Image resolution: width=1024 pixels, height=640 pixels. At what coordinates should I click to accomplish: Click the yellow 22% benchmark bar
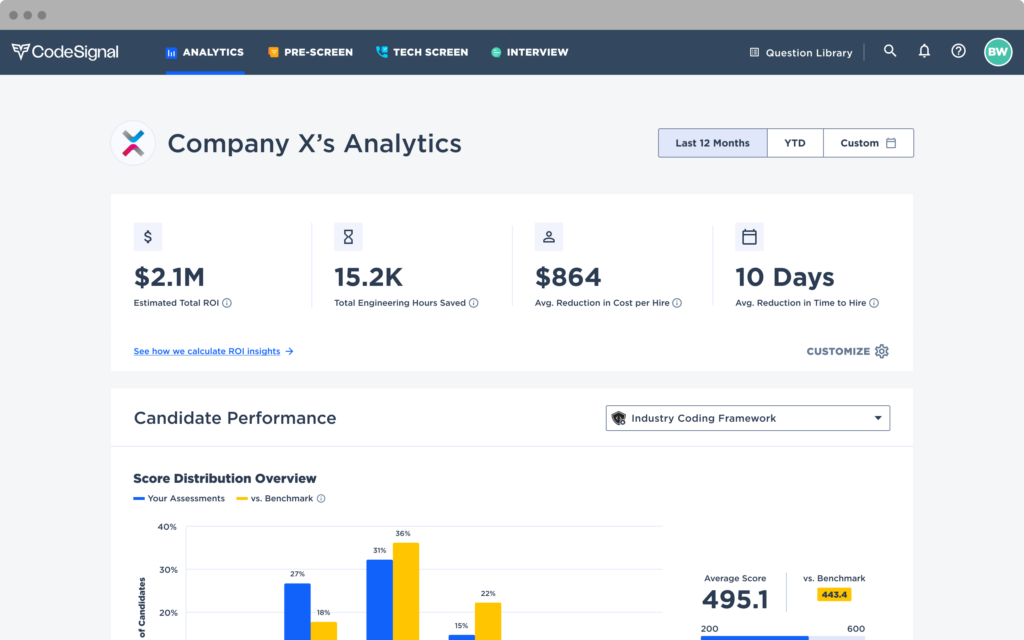(488, 621)
